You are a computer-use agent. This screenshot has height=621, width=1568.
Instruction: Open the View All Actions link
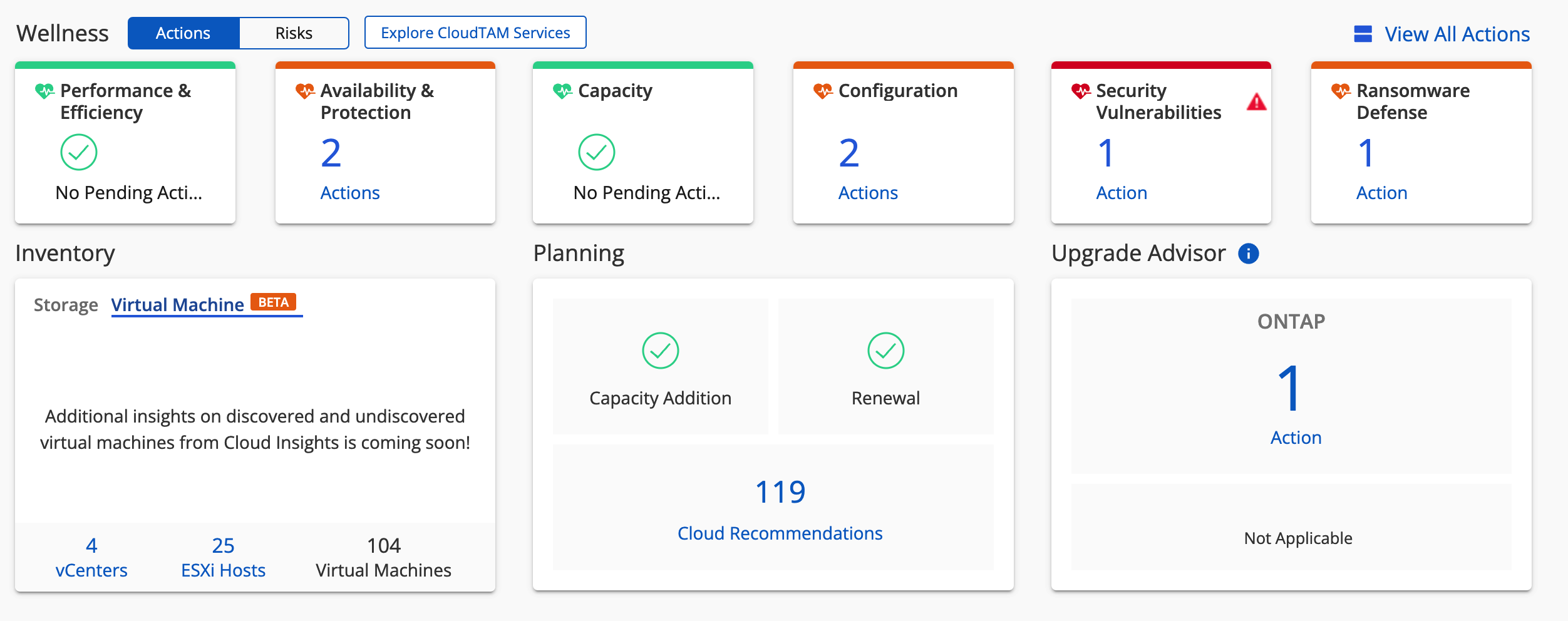(x=1457, y=34)
